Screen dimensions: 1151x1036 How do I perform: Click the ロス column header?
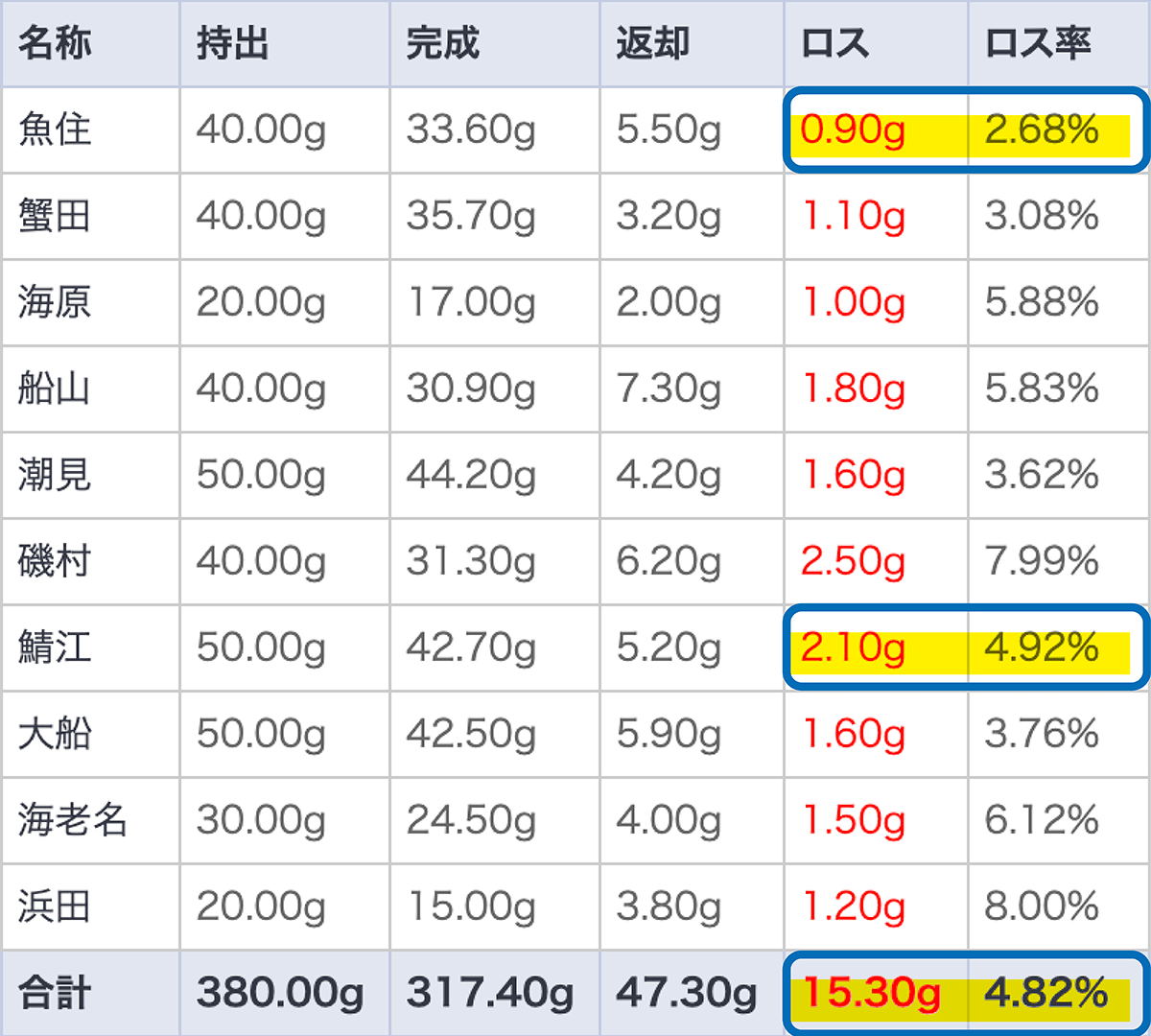[834, 44]
